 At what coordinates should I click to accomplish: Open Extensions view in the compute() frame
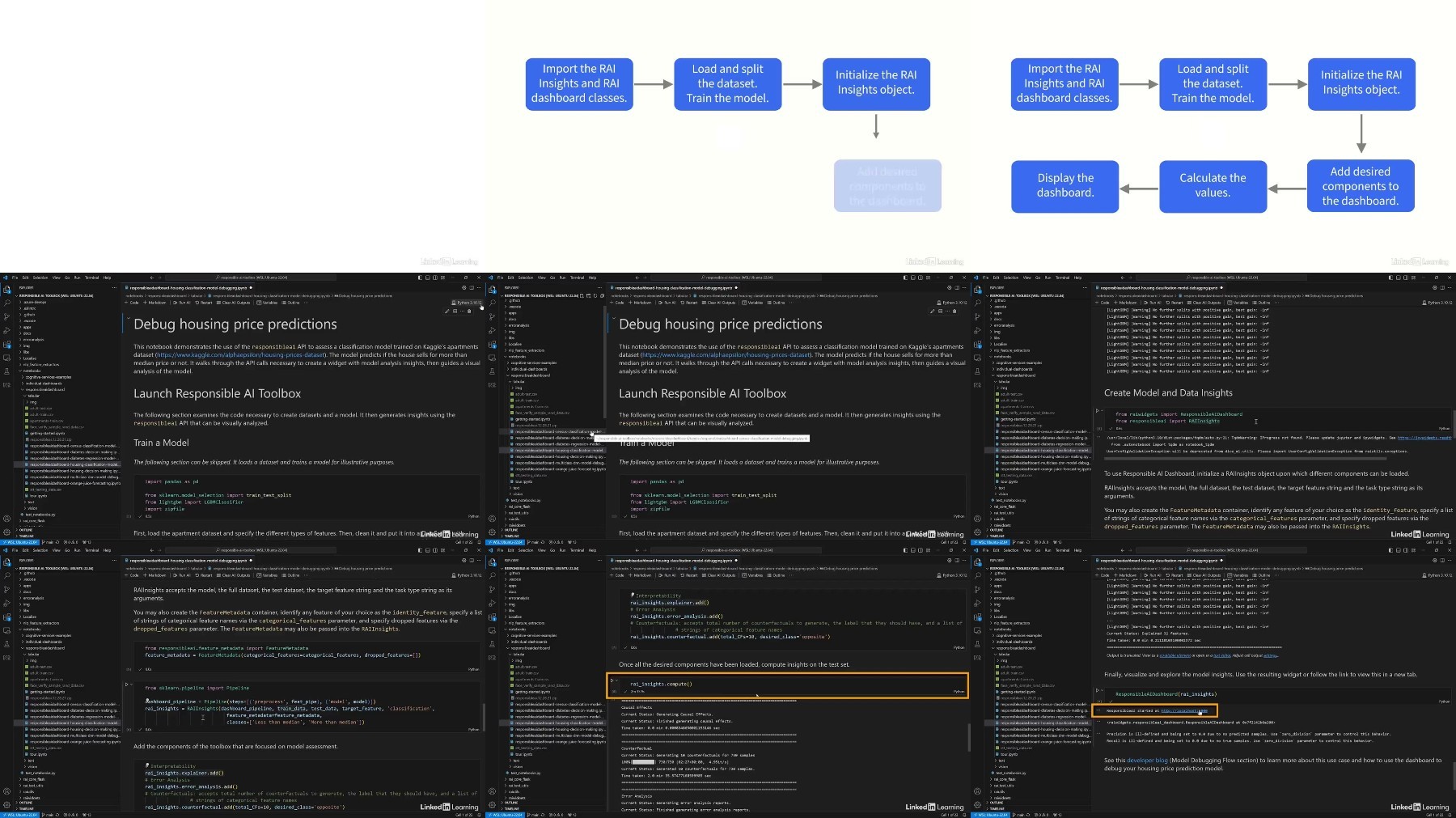click(x=492, y=617)
